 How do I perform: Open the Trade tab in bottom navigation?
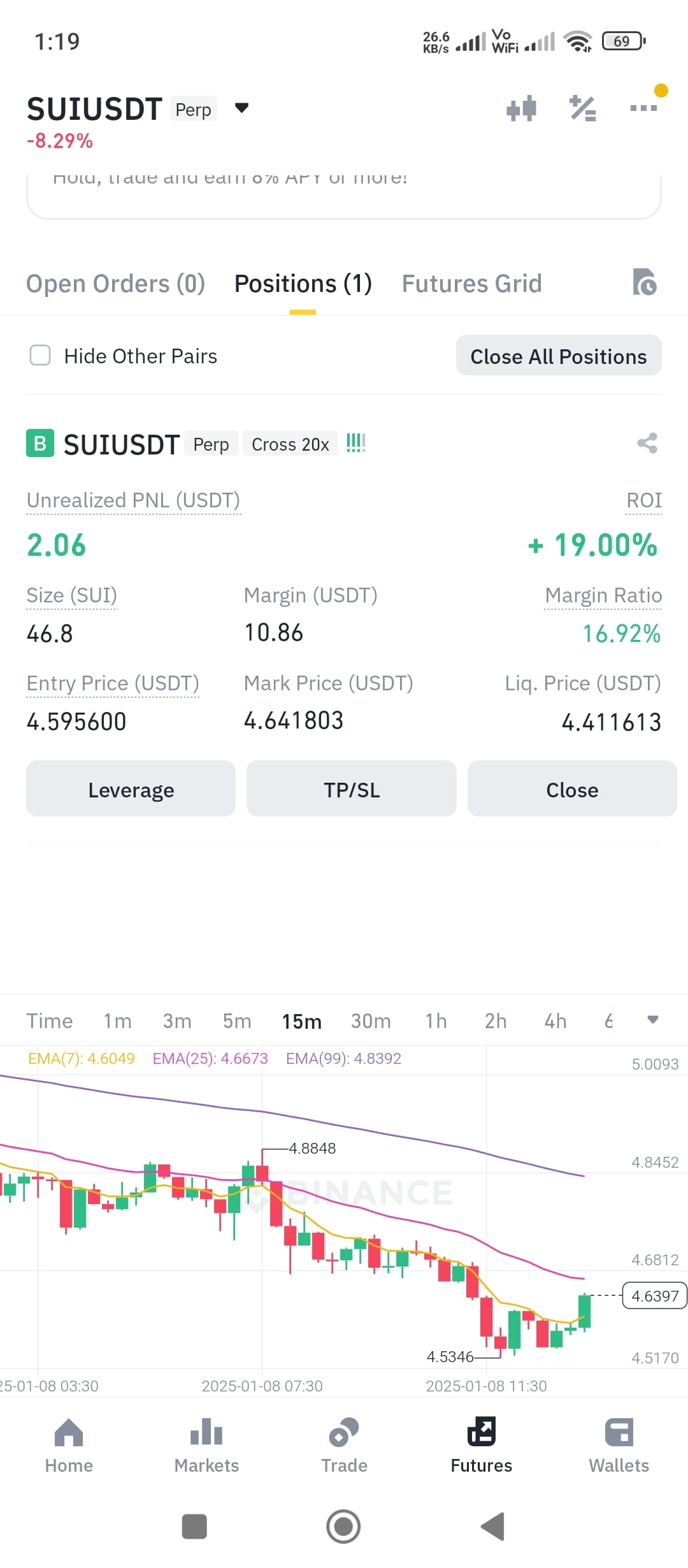(344, 1446)
